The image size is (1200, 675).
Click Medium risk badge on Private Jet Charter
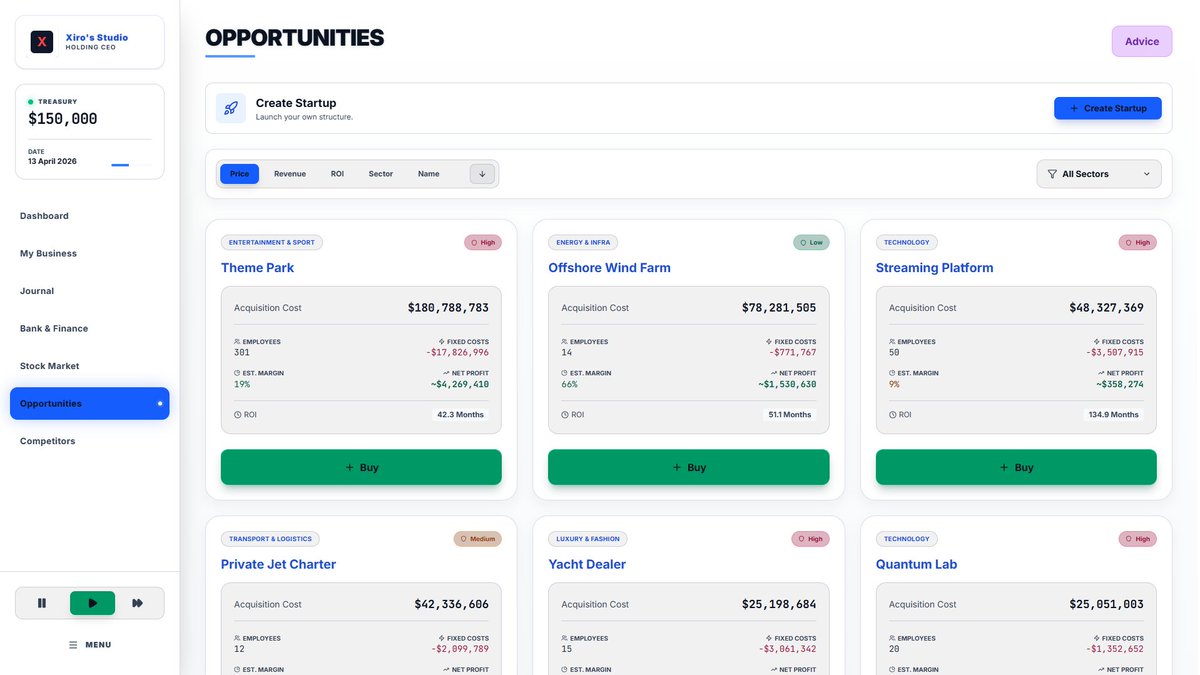click(477, 539)
